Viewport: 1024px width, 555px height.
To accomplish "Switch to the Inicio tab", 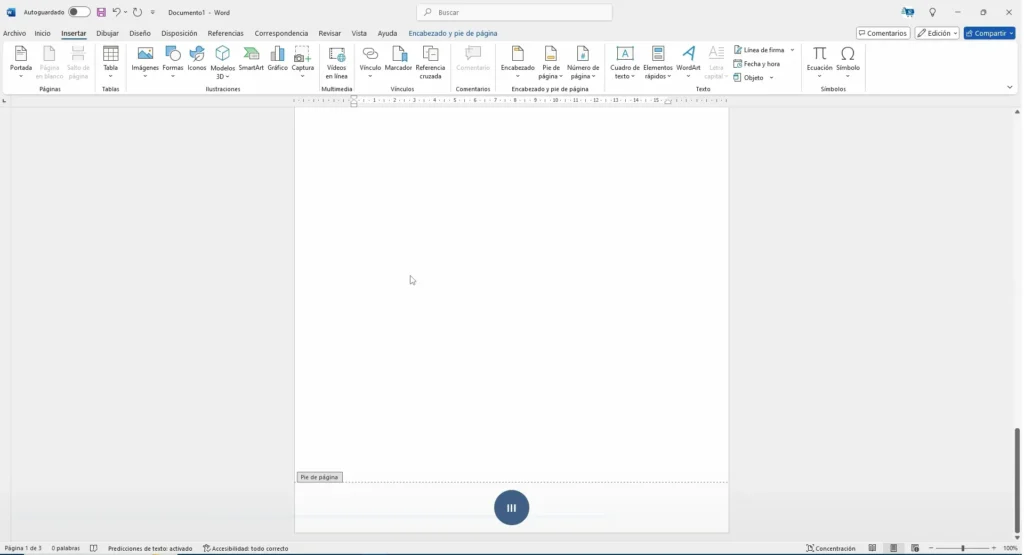I will click(42, 33).
